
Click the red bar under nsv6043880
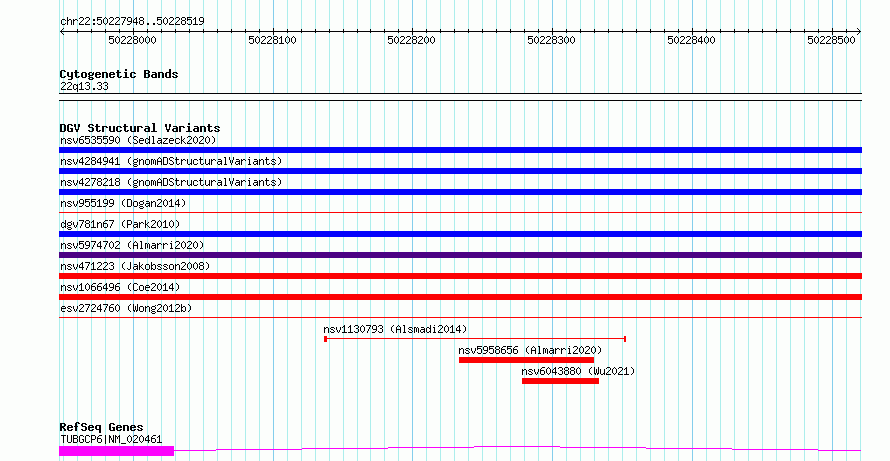pyautogui.click(x=560, y=381)
